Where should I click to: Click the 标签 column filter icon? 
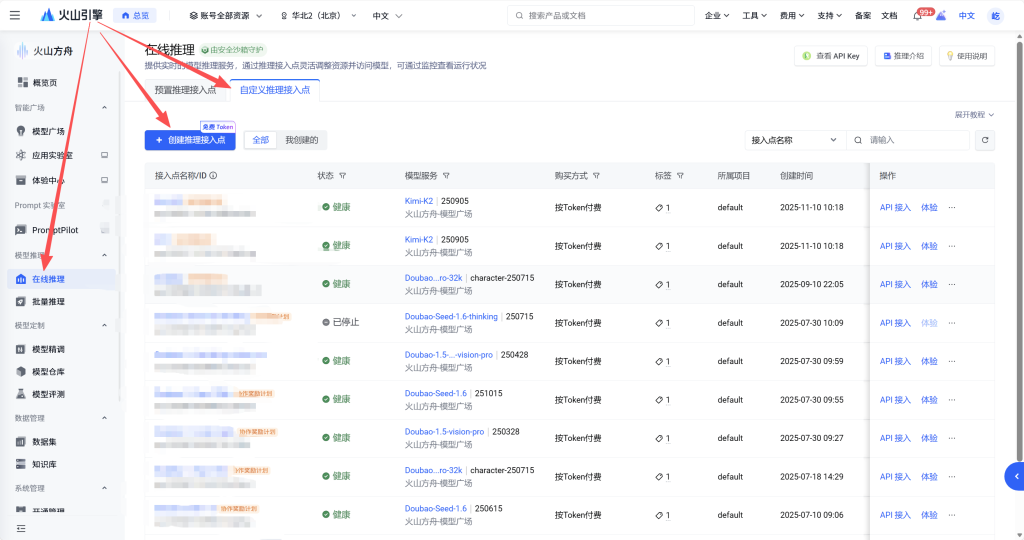click(680, 175)
